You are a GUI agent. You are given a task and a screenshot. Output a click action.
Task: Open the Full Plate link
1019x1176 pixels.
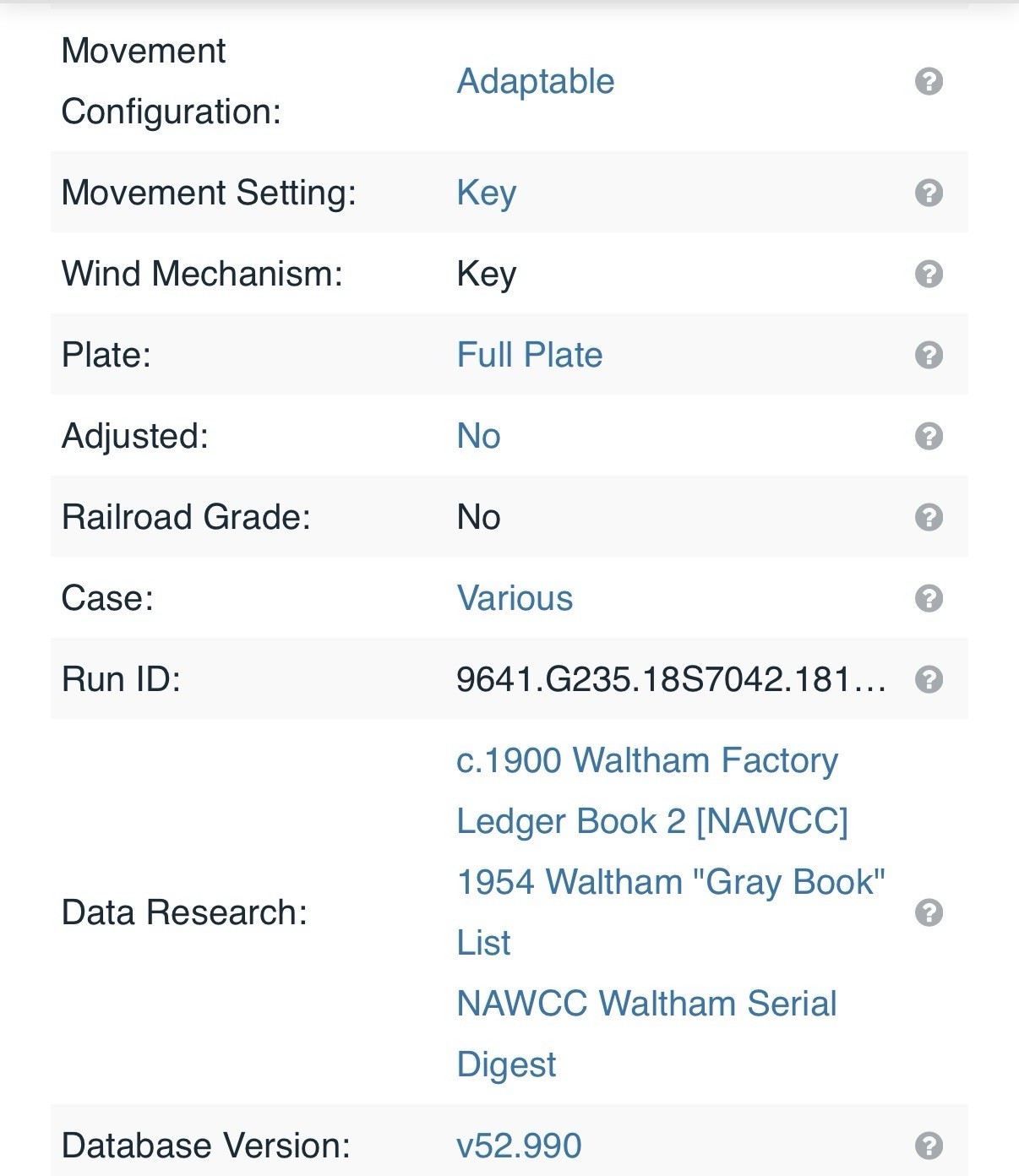point(530,355)
